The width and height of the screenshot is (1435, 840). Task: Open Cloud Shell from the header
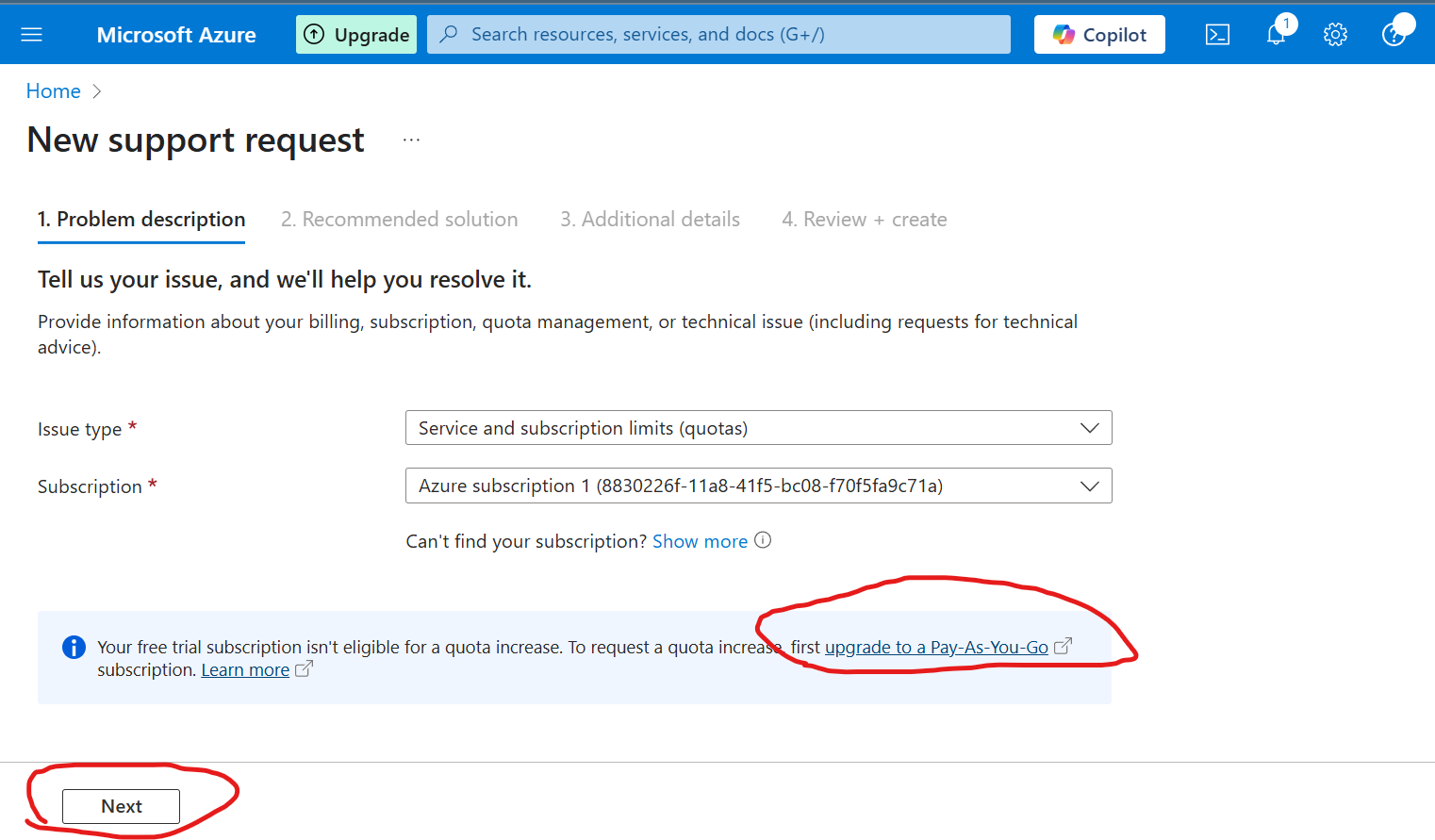coord(1217,35)
